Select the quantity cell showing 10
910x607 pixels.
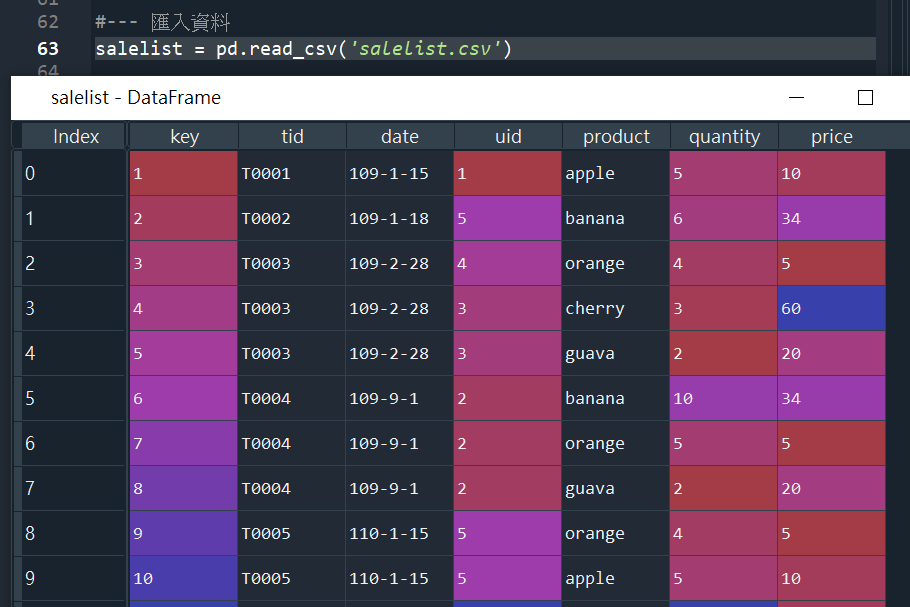[723, 398]
